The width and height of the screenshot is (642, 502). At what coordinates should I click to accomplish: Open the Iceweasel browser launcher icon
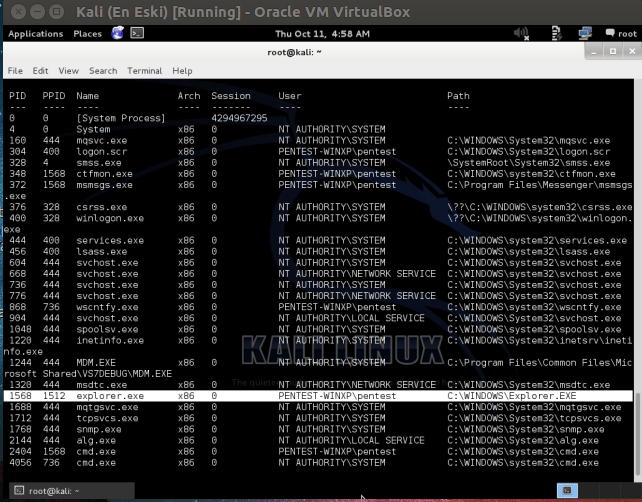pyautogui.click(x=118, y=33)
